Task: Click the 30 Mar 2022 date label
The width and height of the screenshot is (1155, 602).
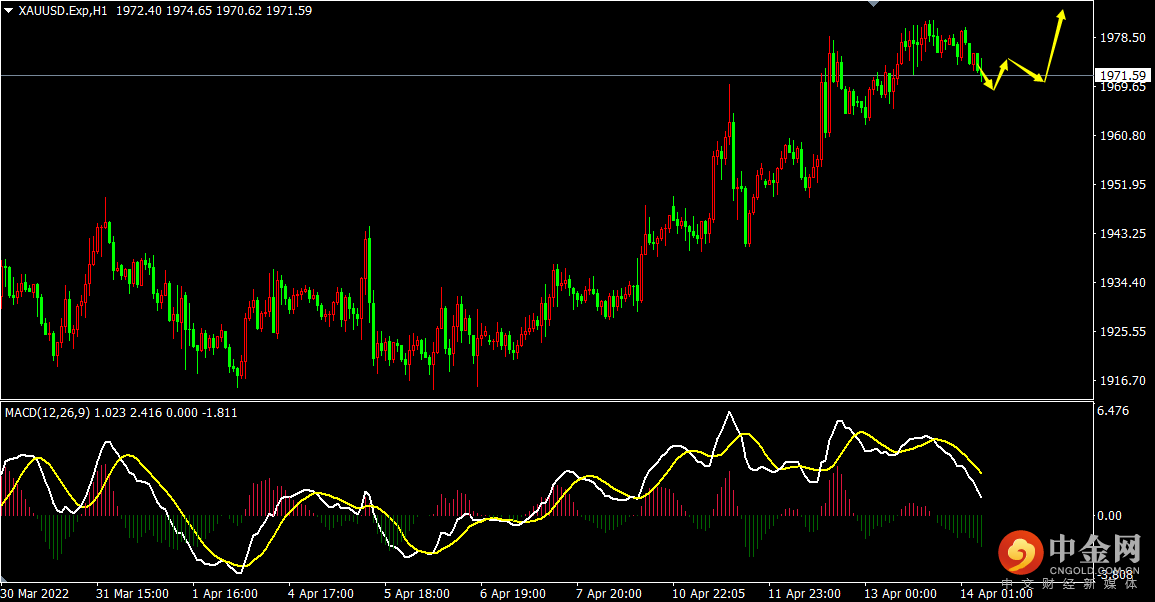Action: pyautogui.click(x=35, y=594)
